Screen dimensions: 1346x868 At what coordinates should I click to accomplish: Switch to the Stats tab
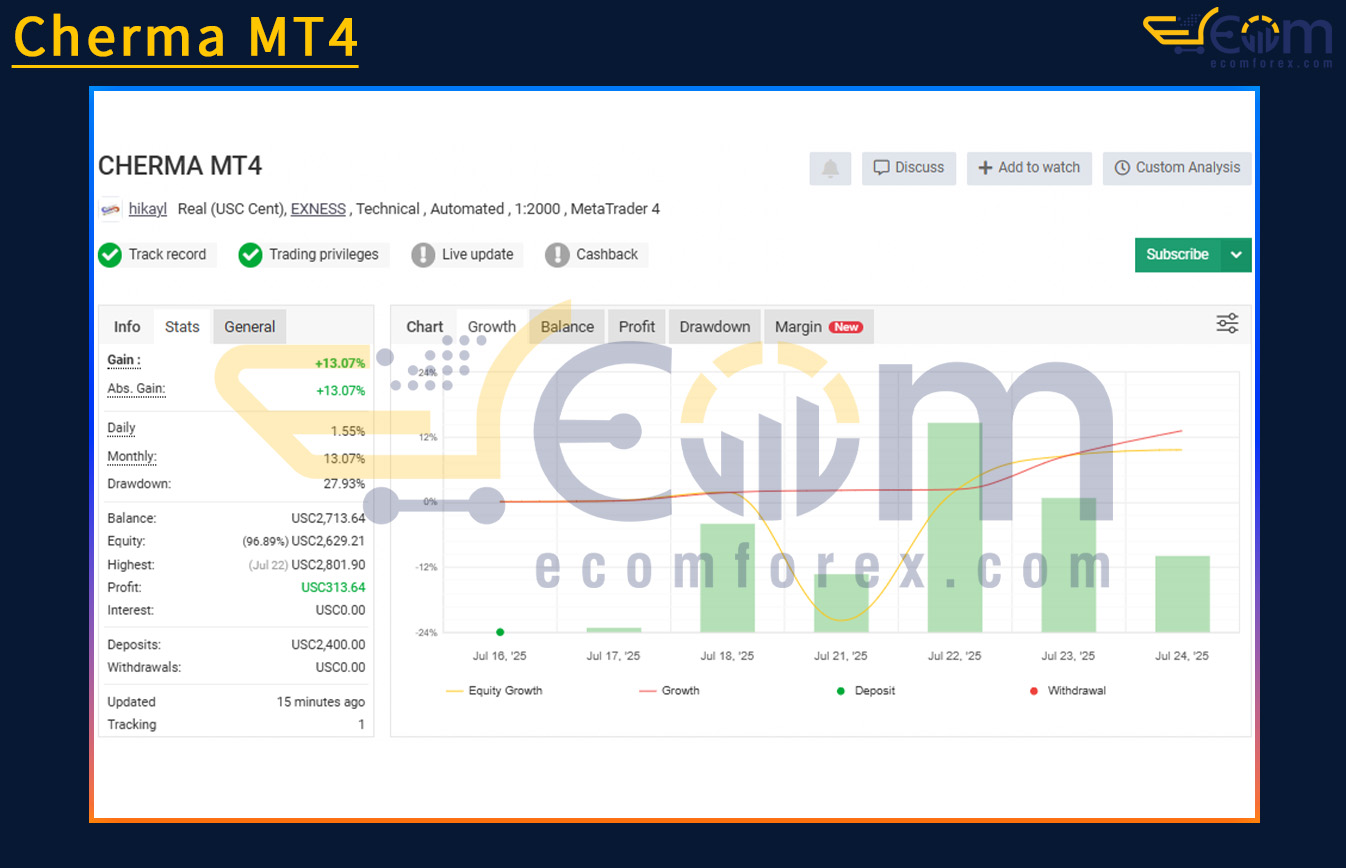point(182,327)
